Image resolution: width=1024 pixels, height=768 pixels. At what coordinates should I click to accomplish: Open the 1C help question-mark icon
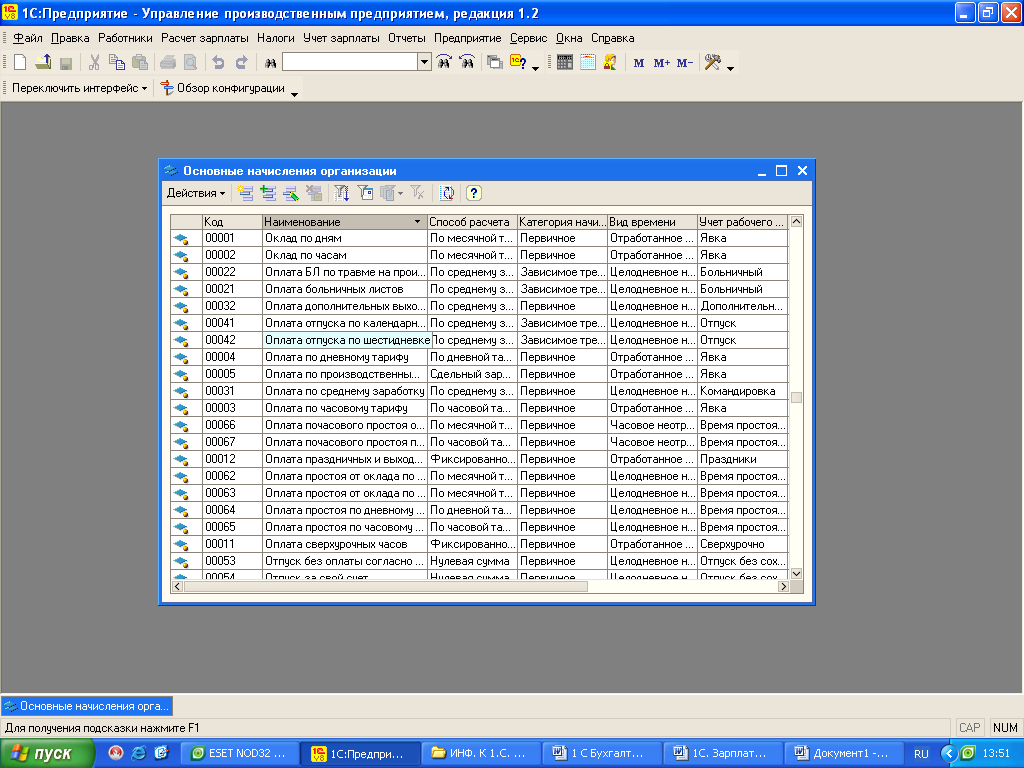[518, 62]
